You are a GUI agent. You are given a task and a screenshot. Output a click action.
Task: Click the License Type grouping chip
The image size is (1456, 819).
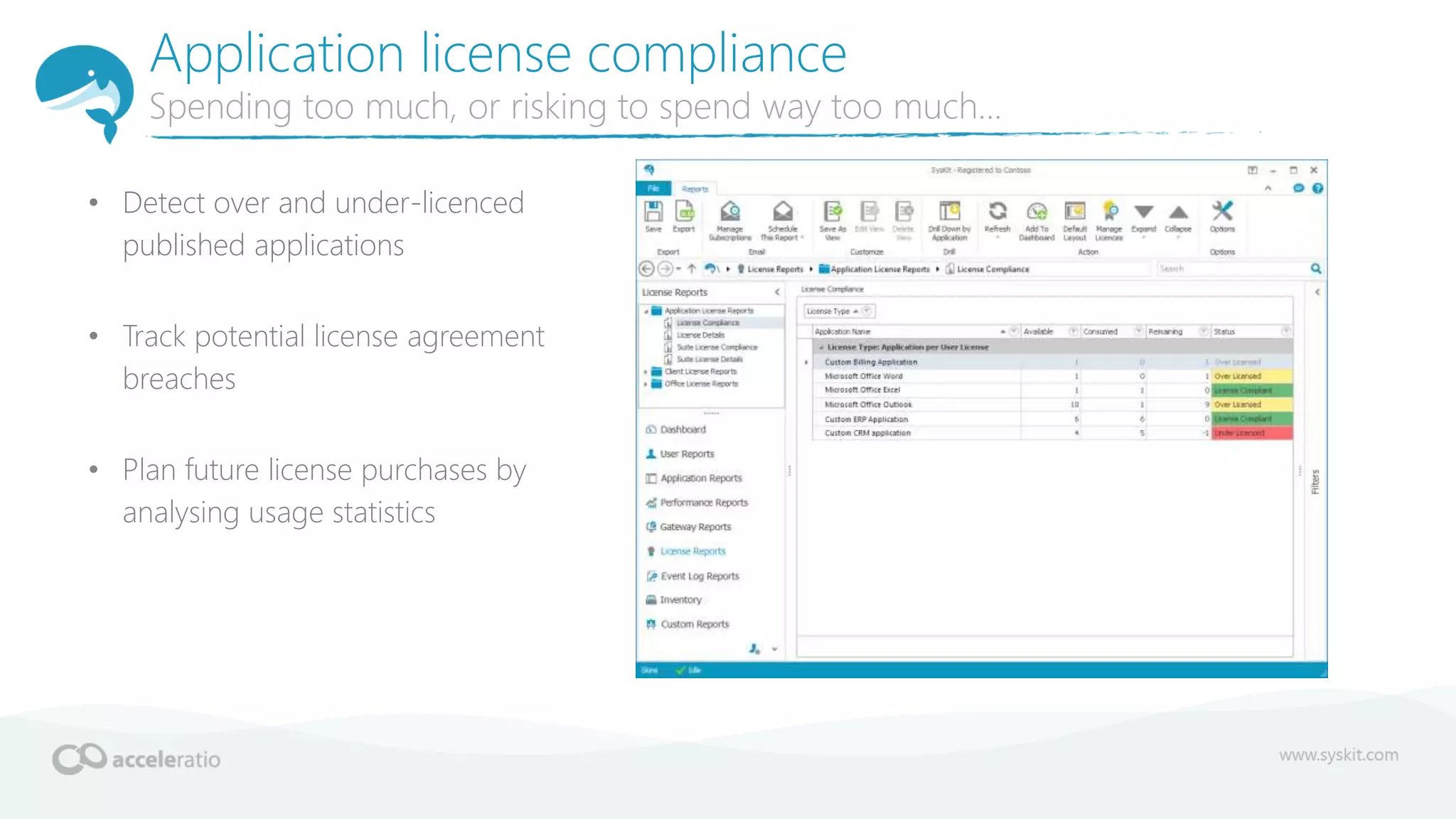pos(839,311)
